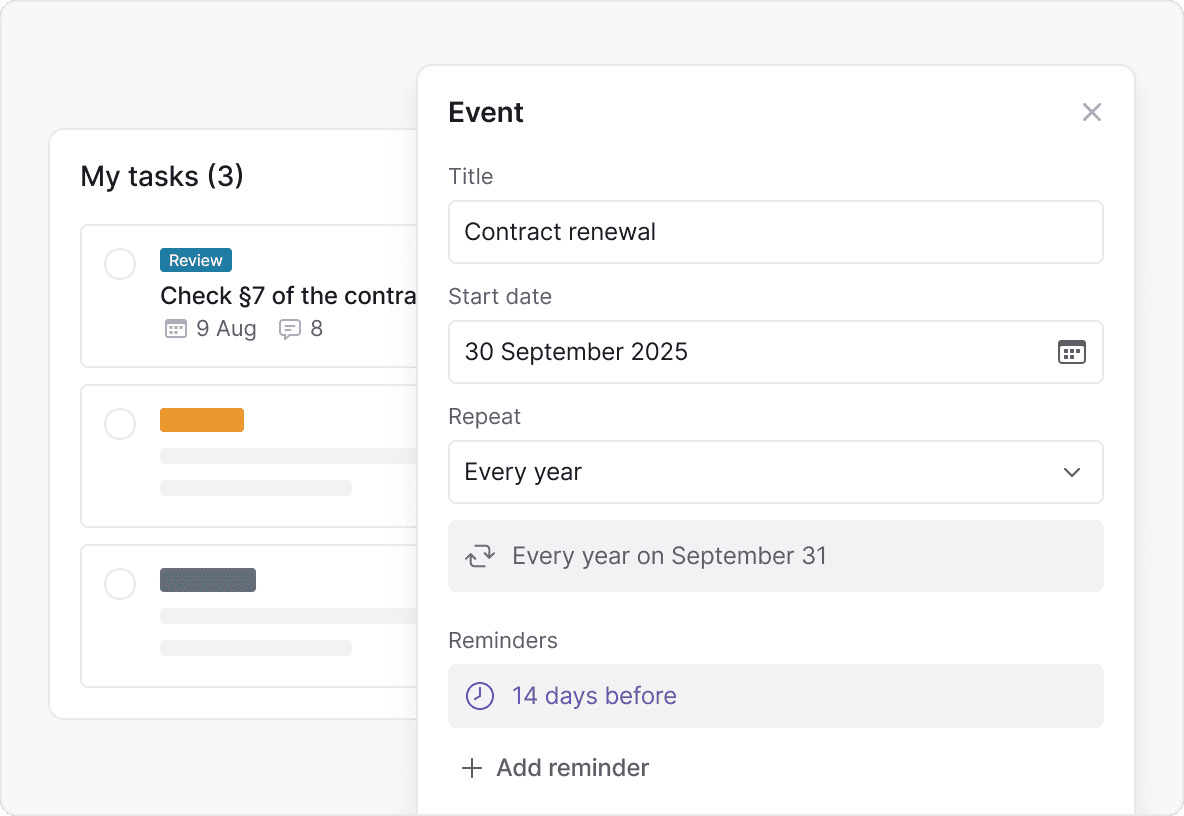The height and width of the screenshot is (816, 1184).
Task: Mark 'Check §7 of the contract' task complete
Action: click(x=120, y=264)
